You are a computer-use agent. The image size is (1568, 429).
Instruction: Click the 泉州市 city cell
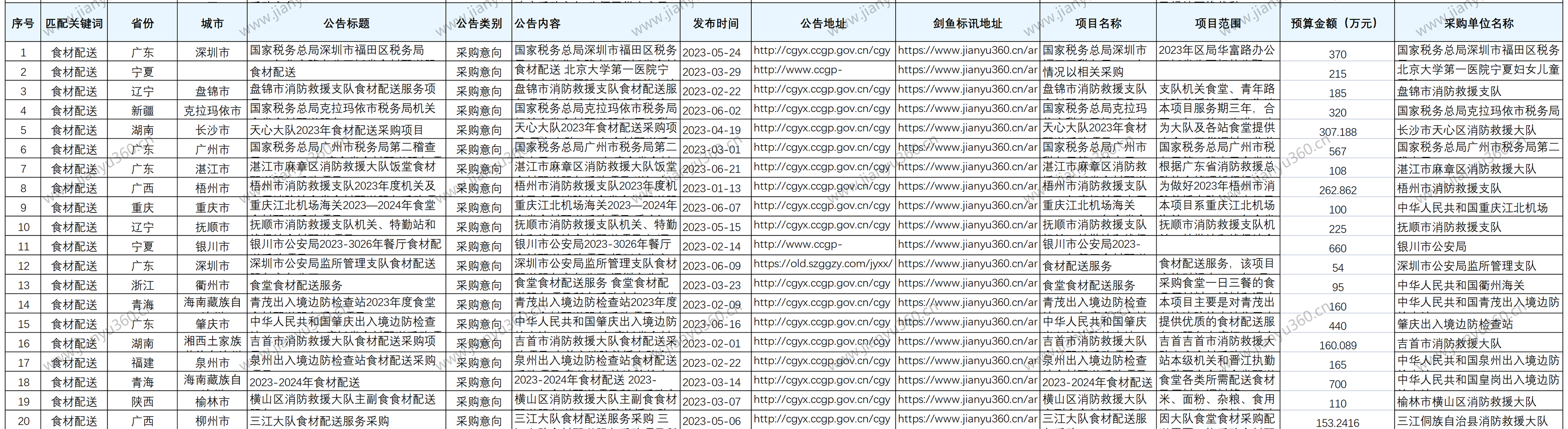point(213,363)
